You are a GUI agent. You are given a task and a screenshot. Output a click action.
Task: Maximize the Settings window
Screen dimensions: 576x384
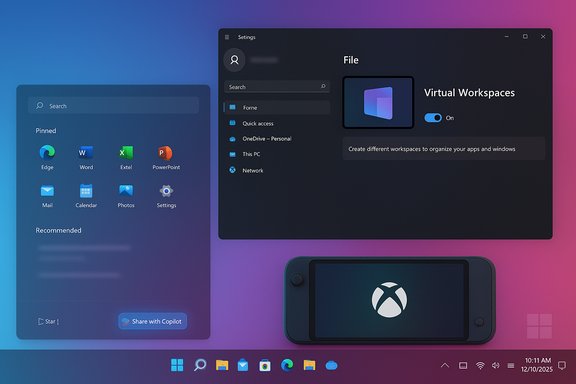click(525, 37)
